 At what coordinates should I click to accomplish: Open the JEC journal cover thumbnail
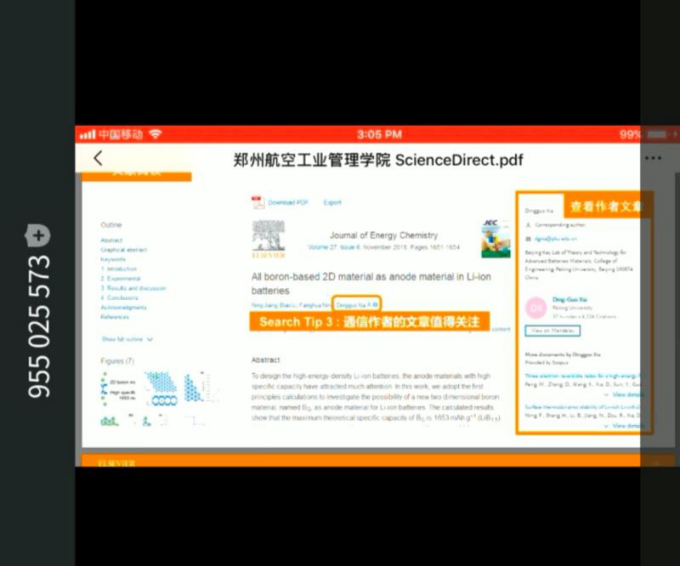496,239
